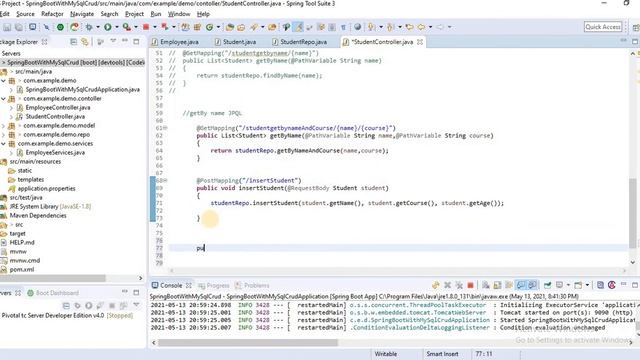Click the Back navigation yellow arrow
This screenshot has width=640, height=360.
coord(421,27)
